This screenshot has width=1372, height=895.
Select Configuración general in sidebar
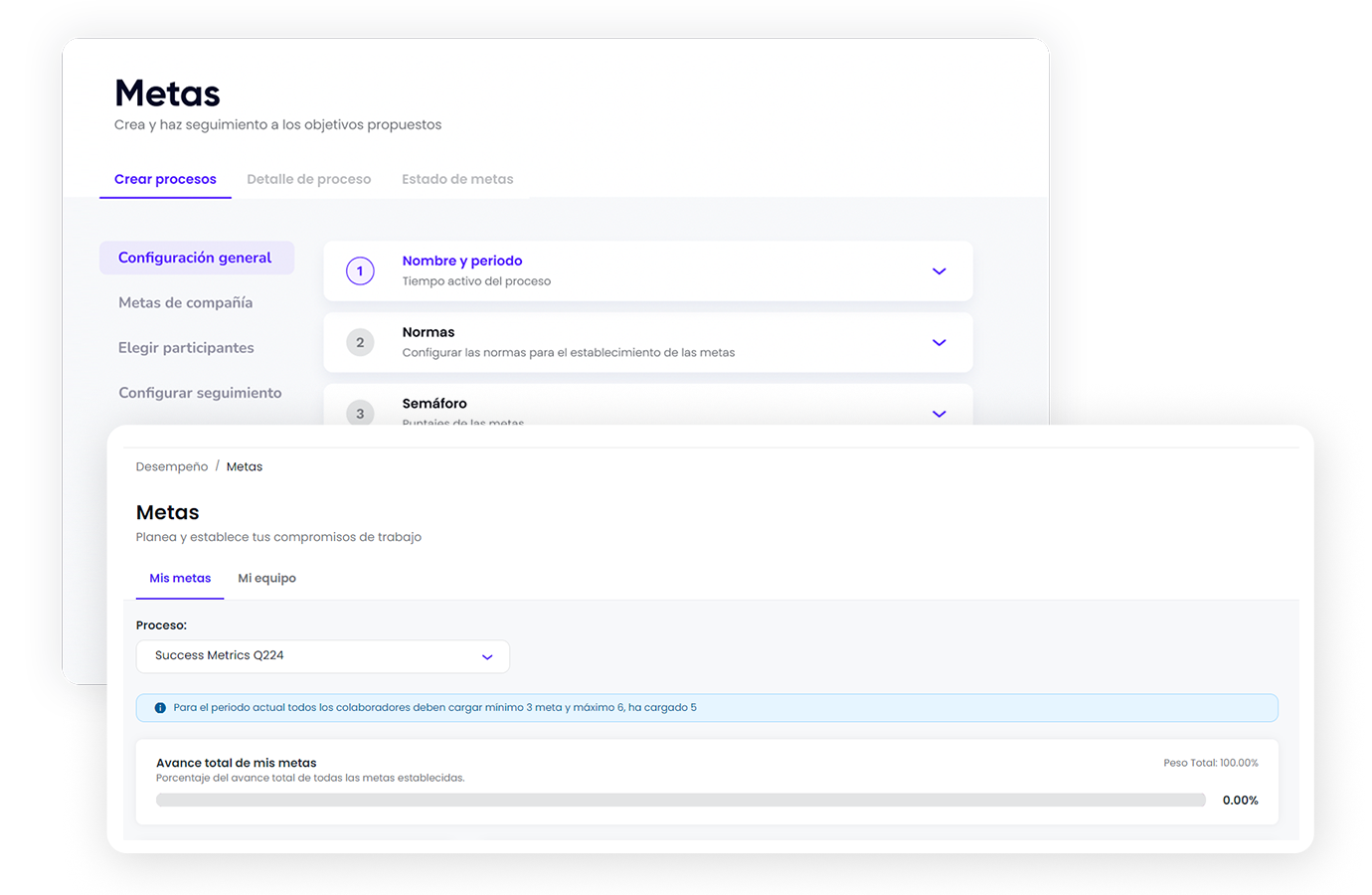pos(195,258)
